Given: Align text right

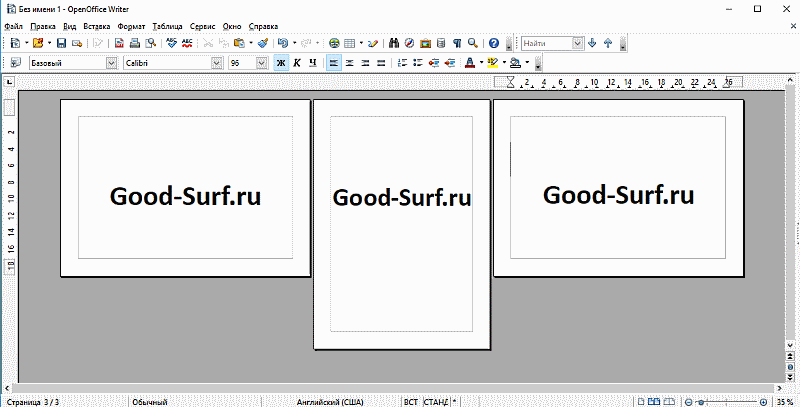Looking at the screenshot, I should pos(365,63).
